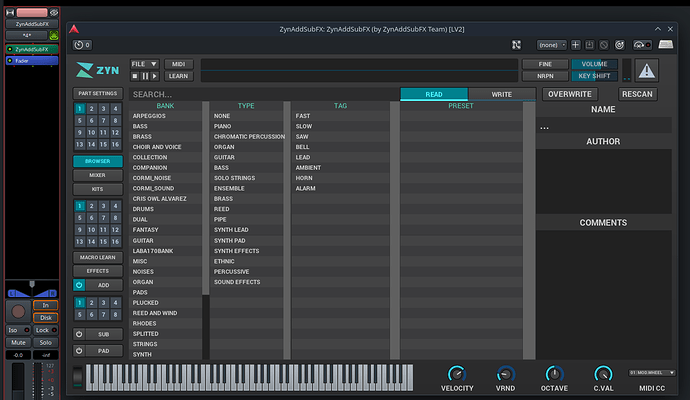Toggle the SUB synth power icon
The height and width of the screenshot is (400, 690).
pos(80,334)
